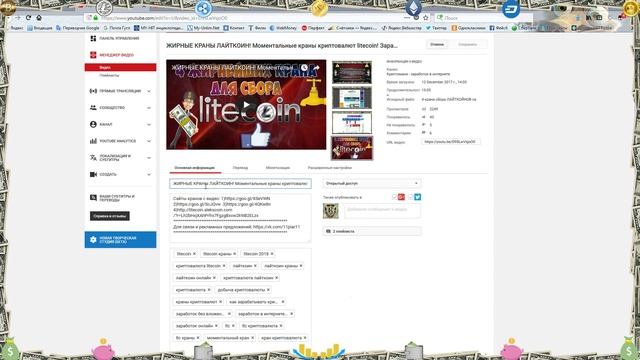Toggle the Google+ publish checkbox
Screen dimensions: 640x360
point(395,197)
